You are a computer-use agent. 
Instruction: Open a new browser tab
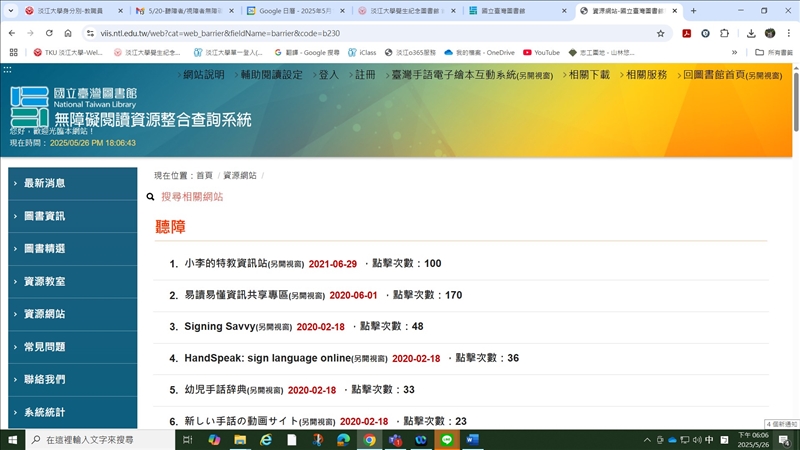(x=693, y=11)
